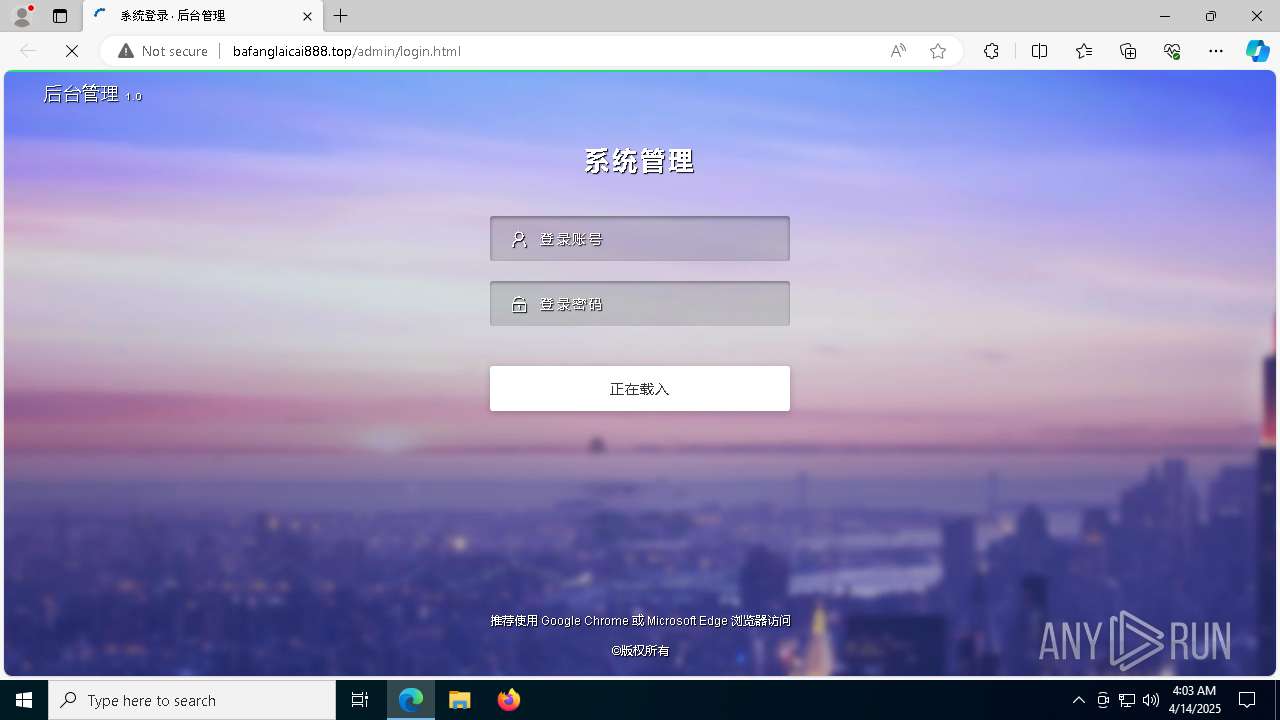Show hidden tray icons chevron
The image size is (1280, 720).
[1078, 700]
